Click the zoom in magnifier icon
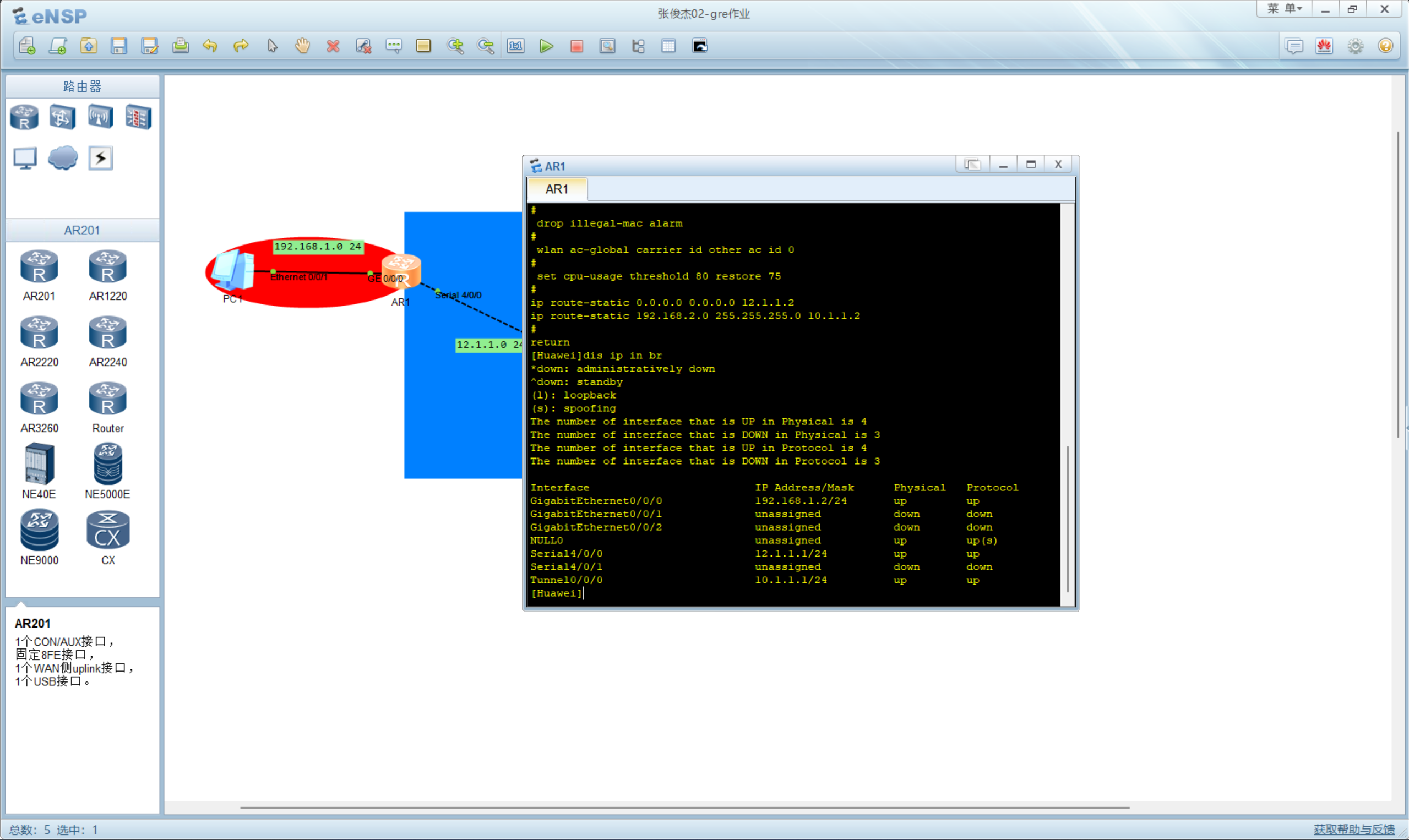1409x840 pixels. (455, 46)
